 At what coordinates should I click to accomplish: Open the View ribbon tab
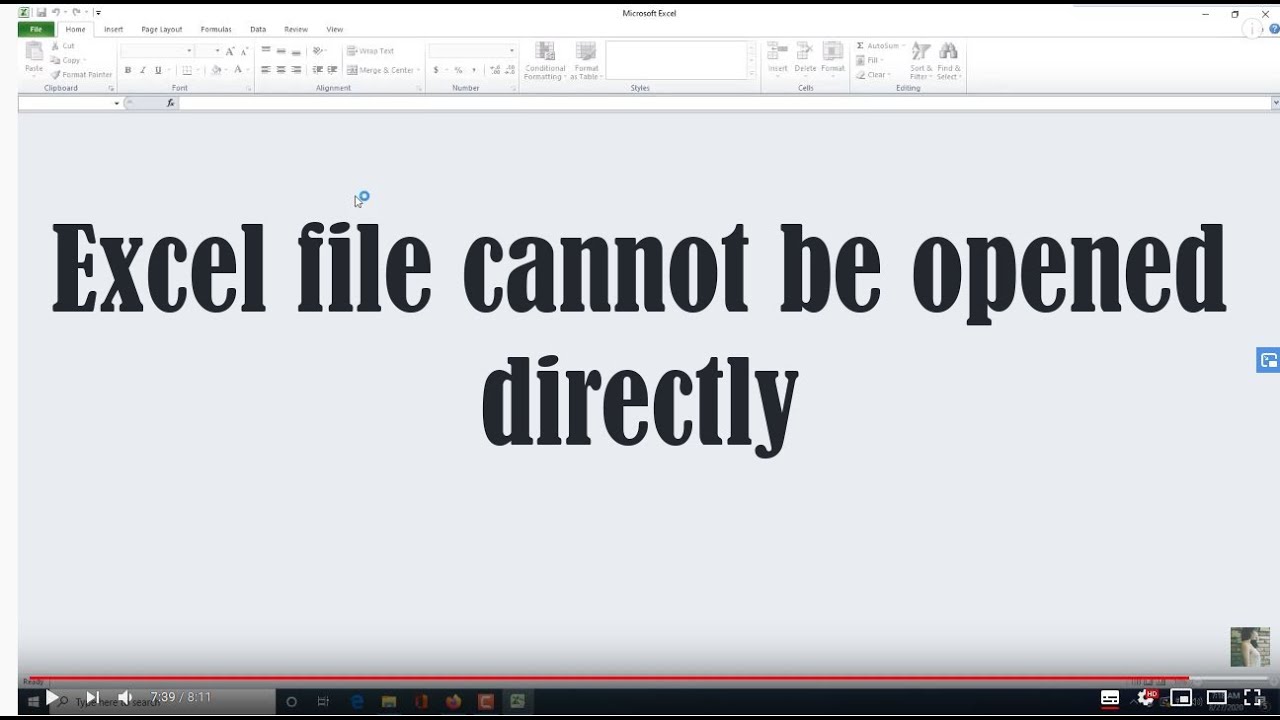point(335,29)
